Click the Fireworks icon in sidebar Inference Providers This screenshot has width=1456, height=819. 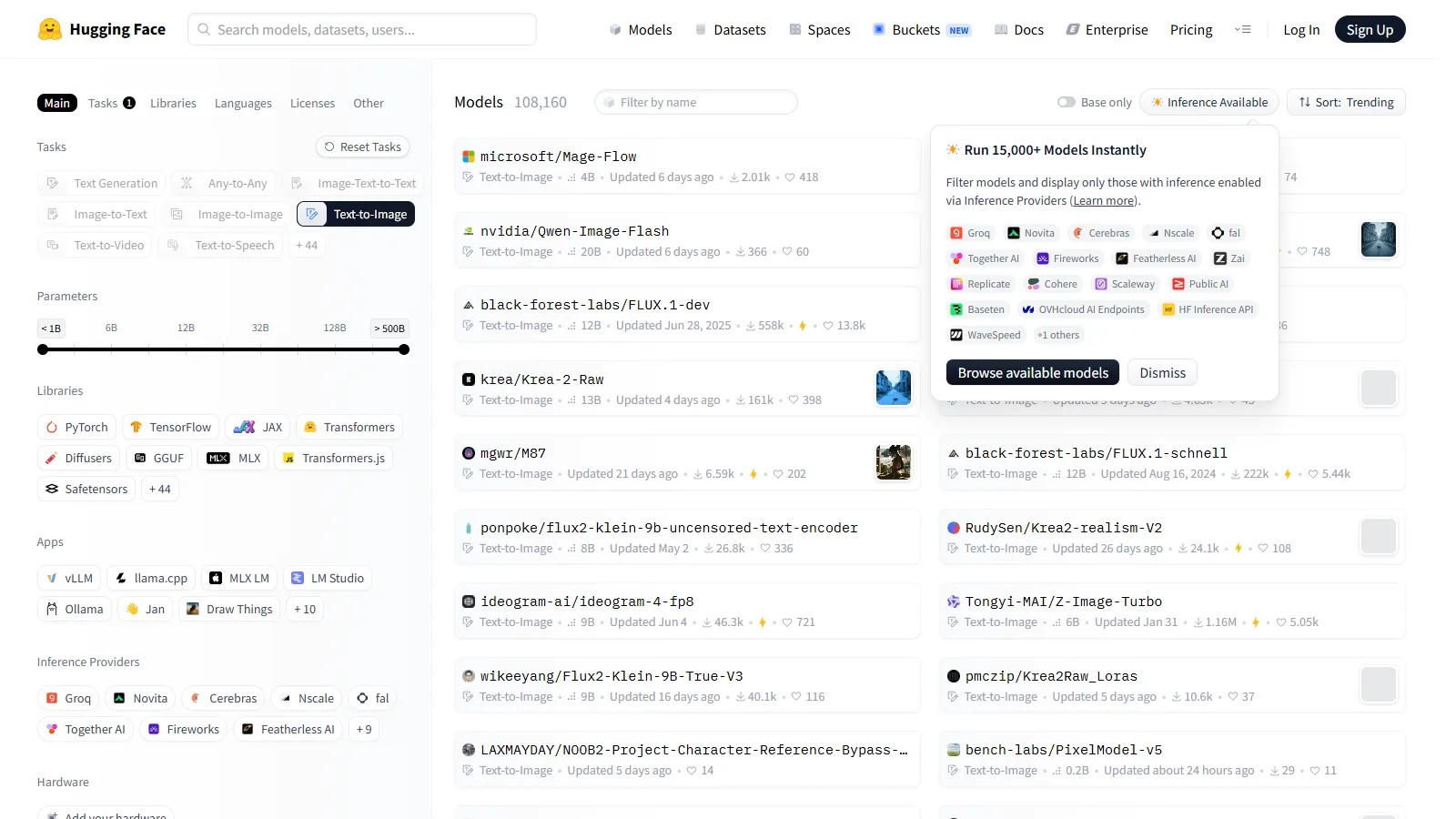point(154,729)
